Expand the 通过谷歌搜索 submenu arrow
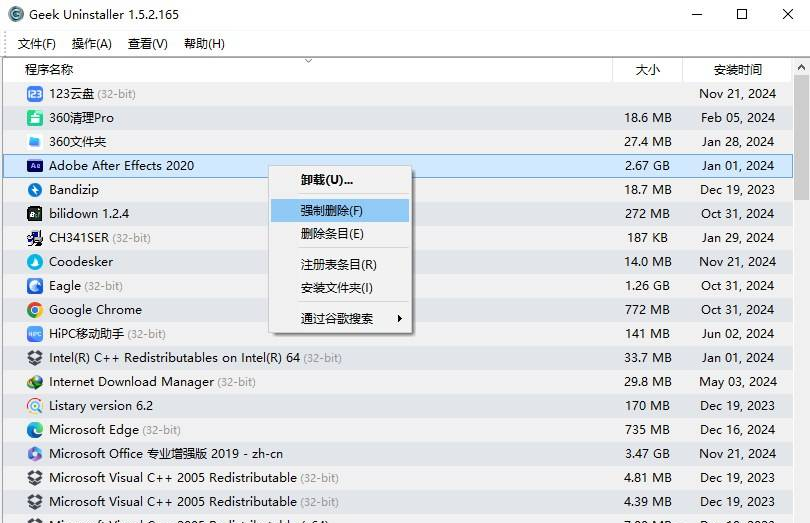 (400, 319)
